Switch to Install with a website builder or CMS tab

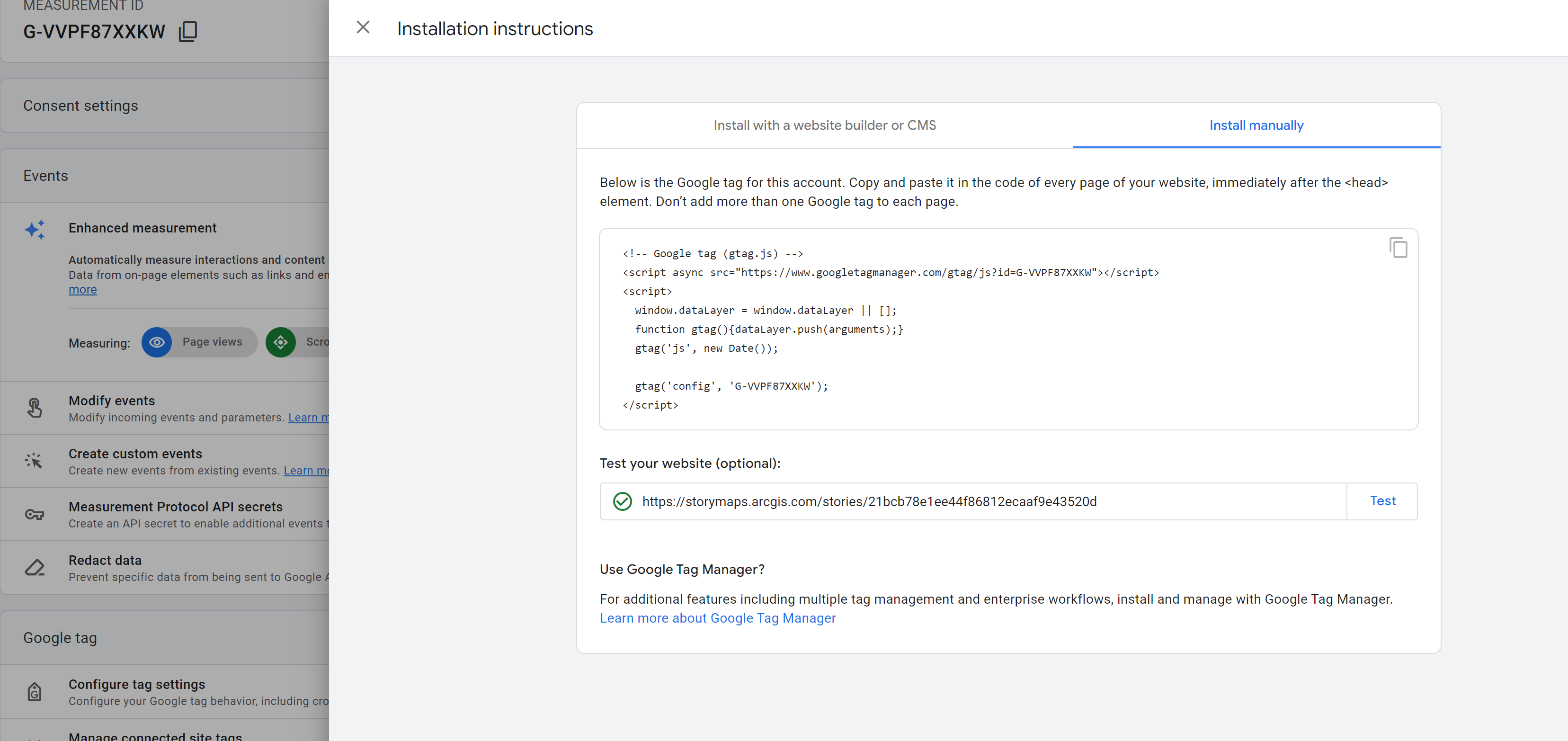825,125
